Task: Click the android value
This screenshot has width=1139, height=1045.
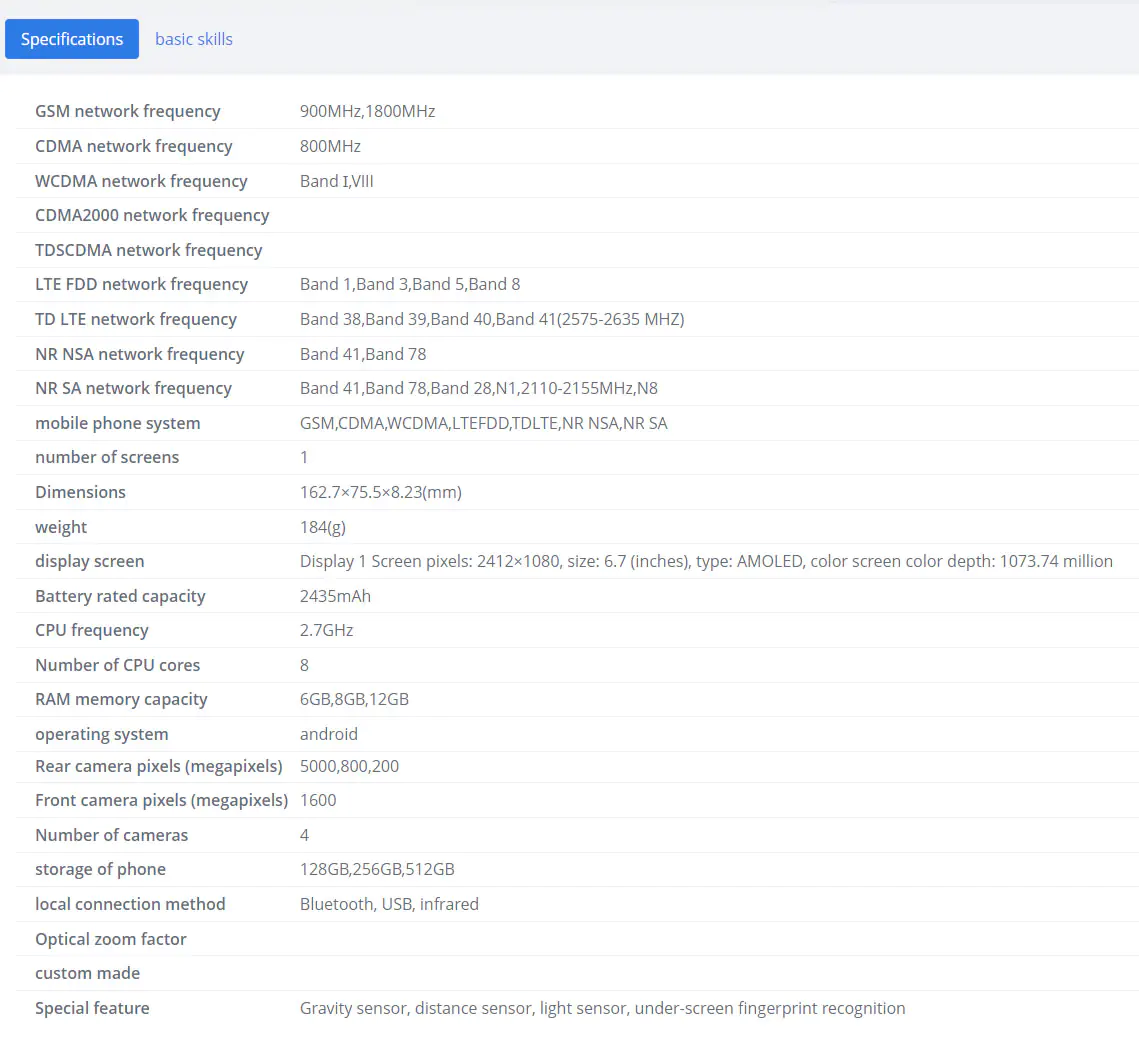Action: click(x=329, y=733)
